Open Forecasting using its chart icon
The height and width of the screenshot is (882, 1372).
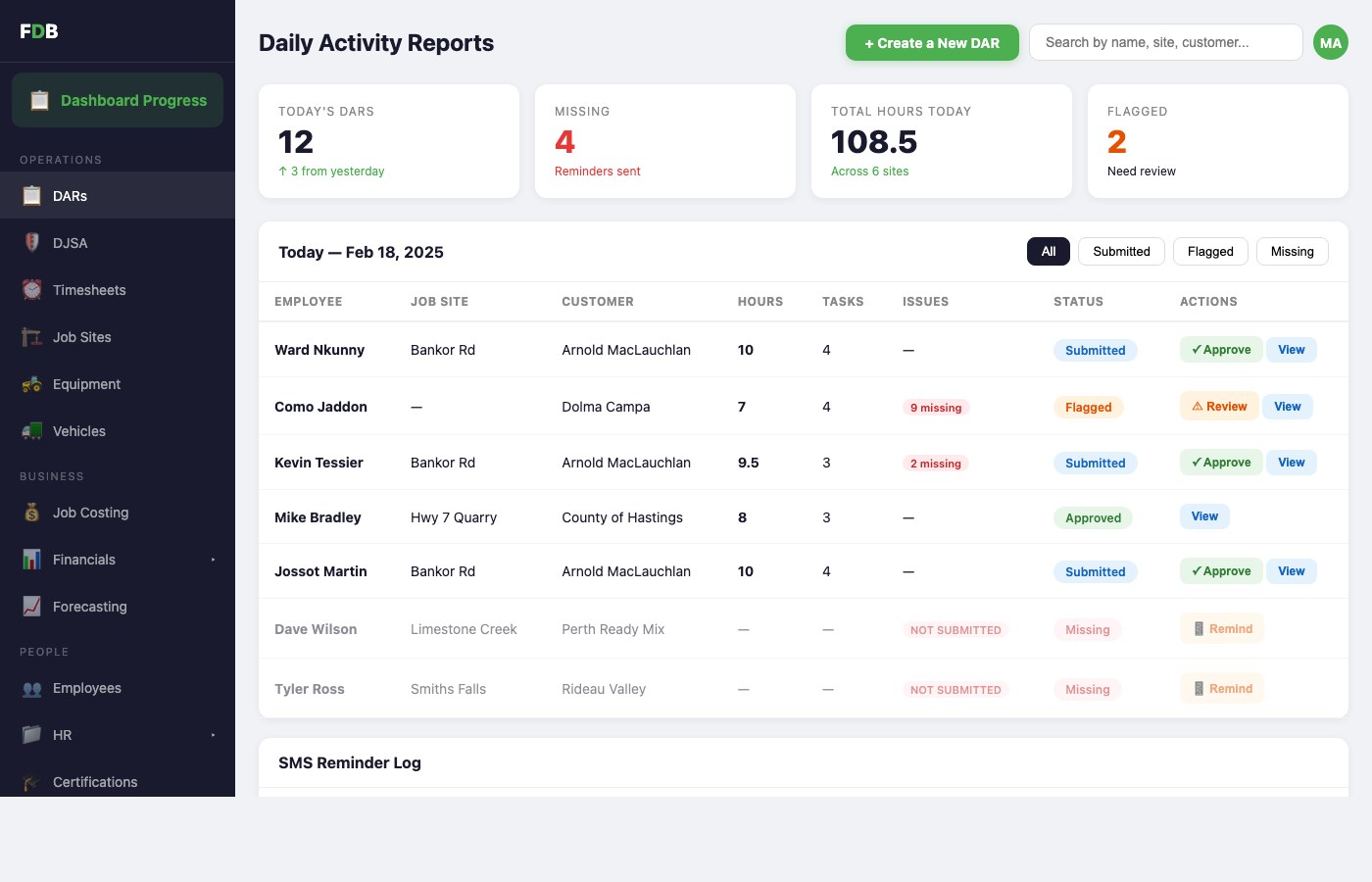(x=30, y=606)
